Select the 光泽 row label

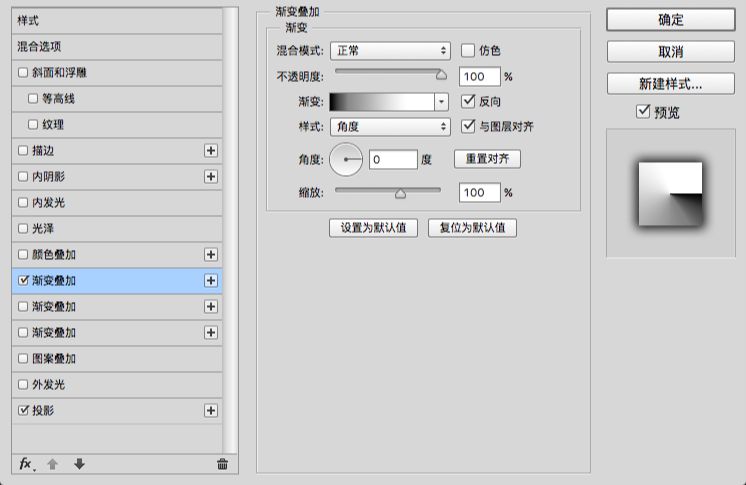43,228
